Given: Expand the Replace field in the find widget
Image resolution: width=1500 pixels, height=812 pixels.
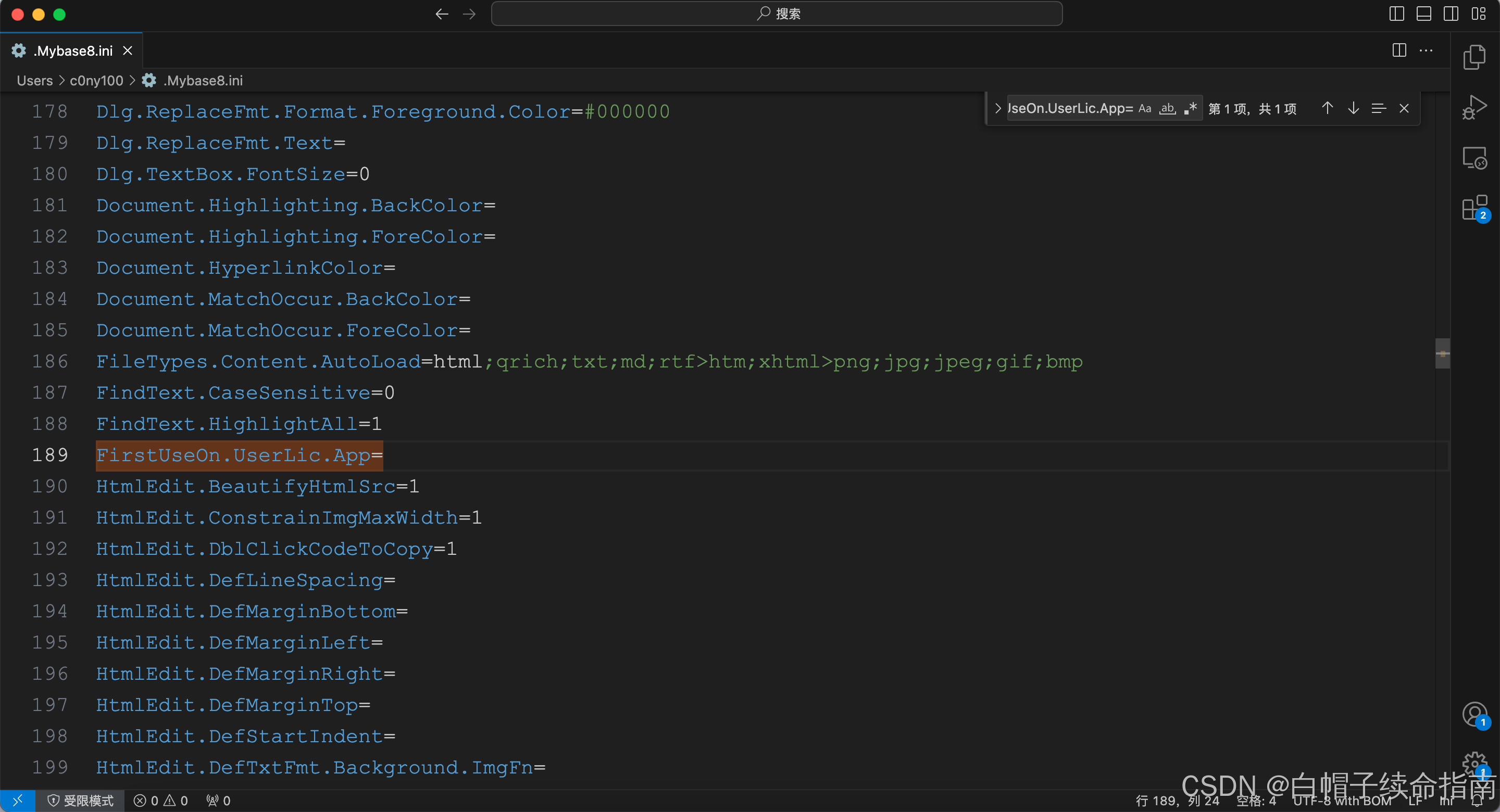Looking at the screenshot, I should pos(998,108).
